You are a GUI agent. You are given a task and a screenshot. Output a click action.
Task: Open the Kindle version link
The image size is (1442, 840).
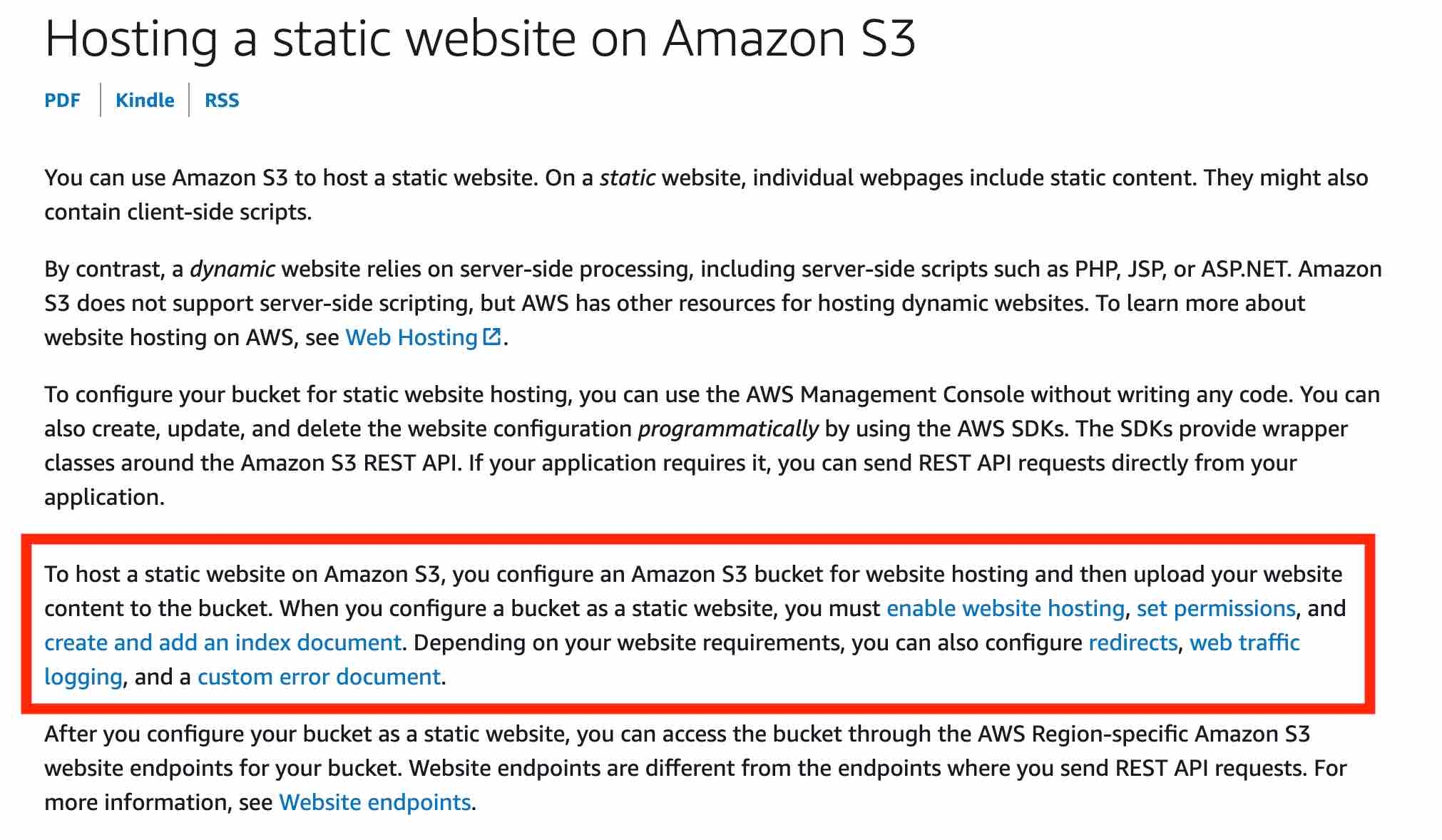pyautogui.click(x=145, y=101)
